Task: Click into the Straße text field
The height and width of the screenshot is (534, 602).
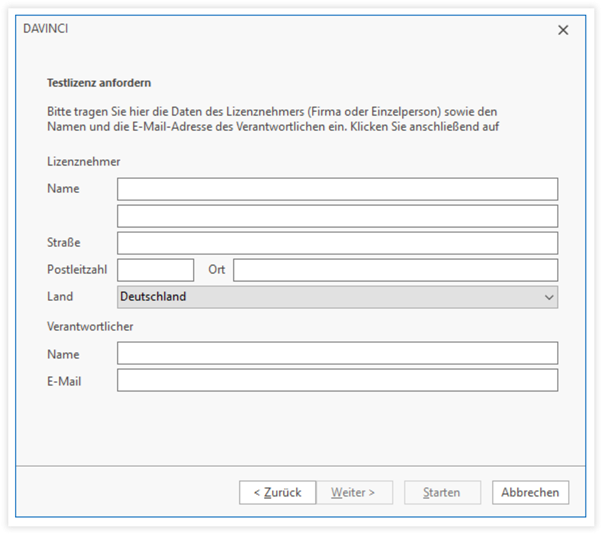Action: (x=337, y=243)
